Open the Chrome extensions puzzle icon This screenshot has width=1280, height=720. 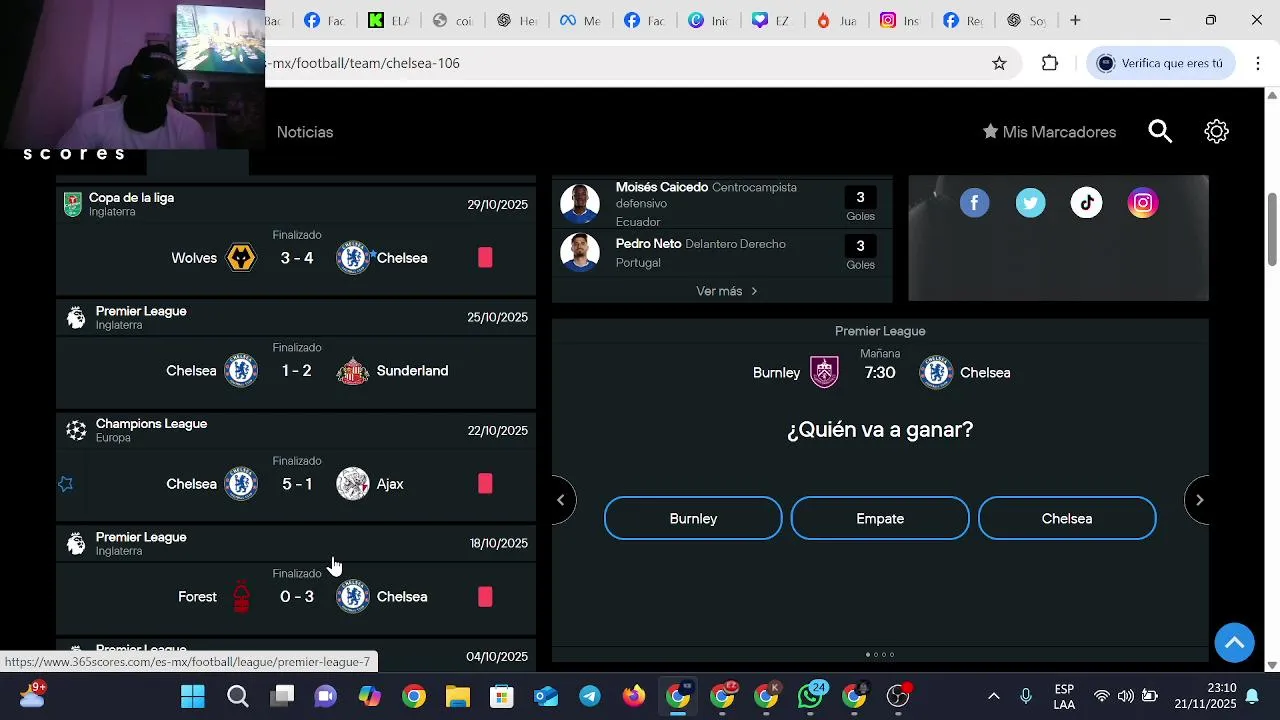coord(1049,63)
